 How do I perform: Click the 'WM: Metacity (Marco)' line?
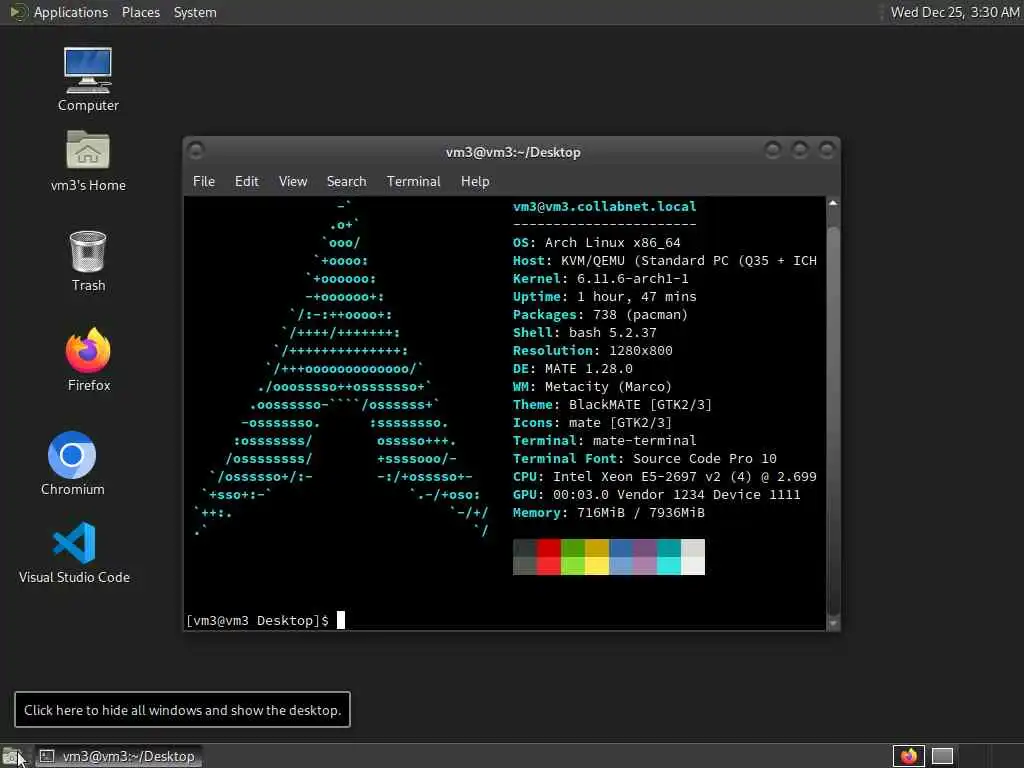pos(592,387)
